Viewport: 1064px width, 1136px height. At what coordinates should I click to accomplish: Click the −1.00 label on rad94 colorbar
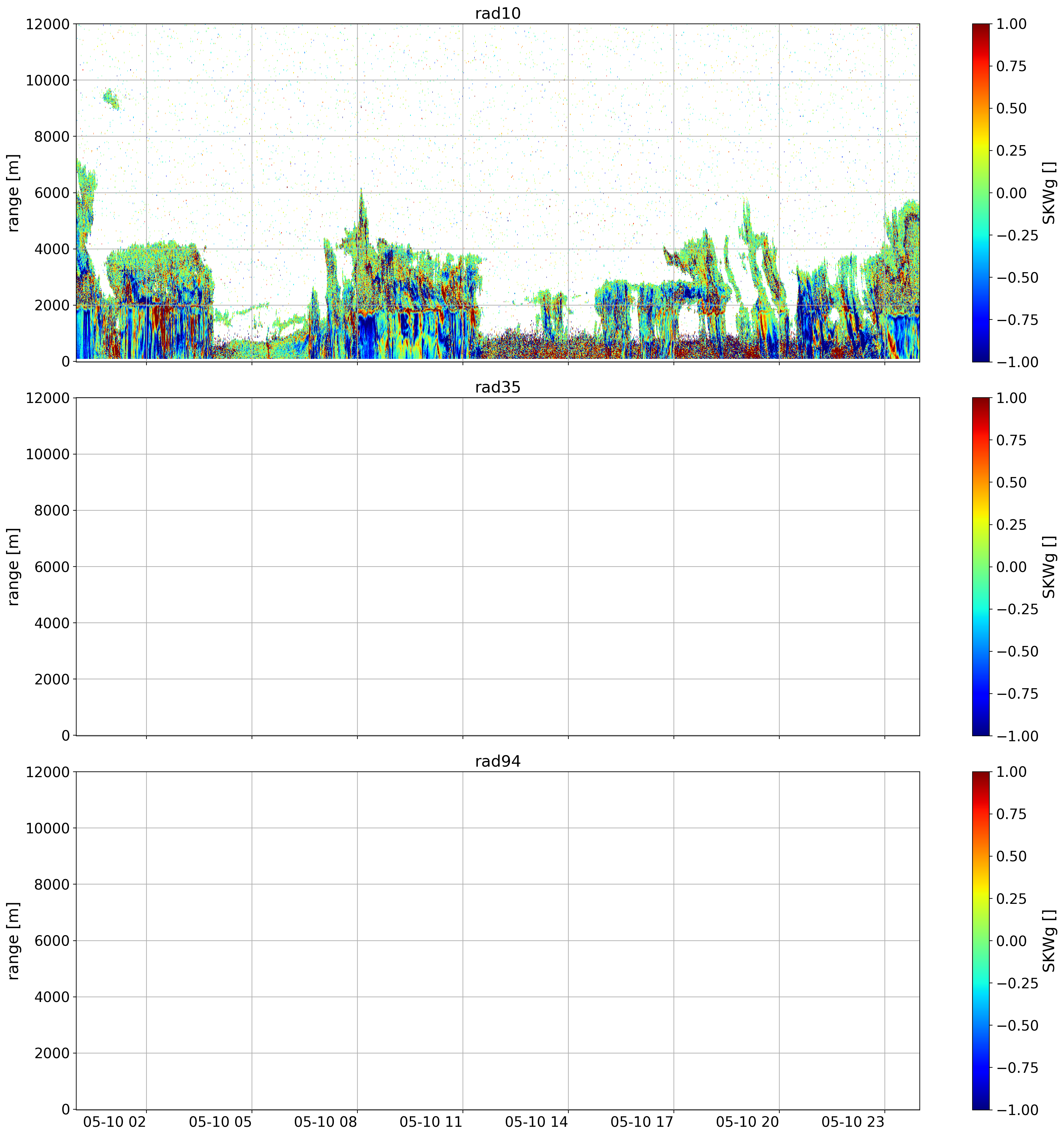pyautogui.click(x=1018, y=1110)
